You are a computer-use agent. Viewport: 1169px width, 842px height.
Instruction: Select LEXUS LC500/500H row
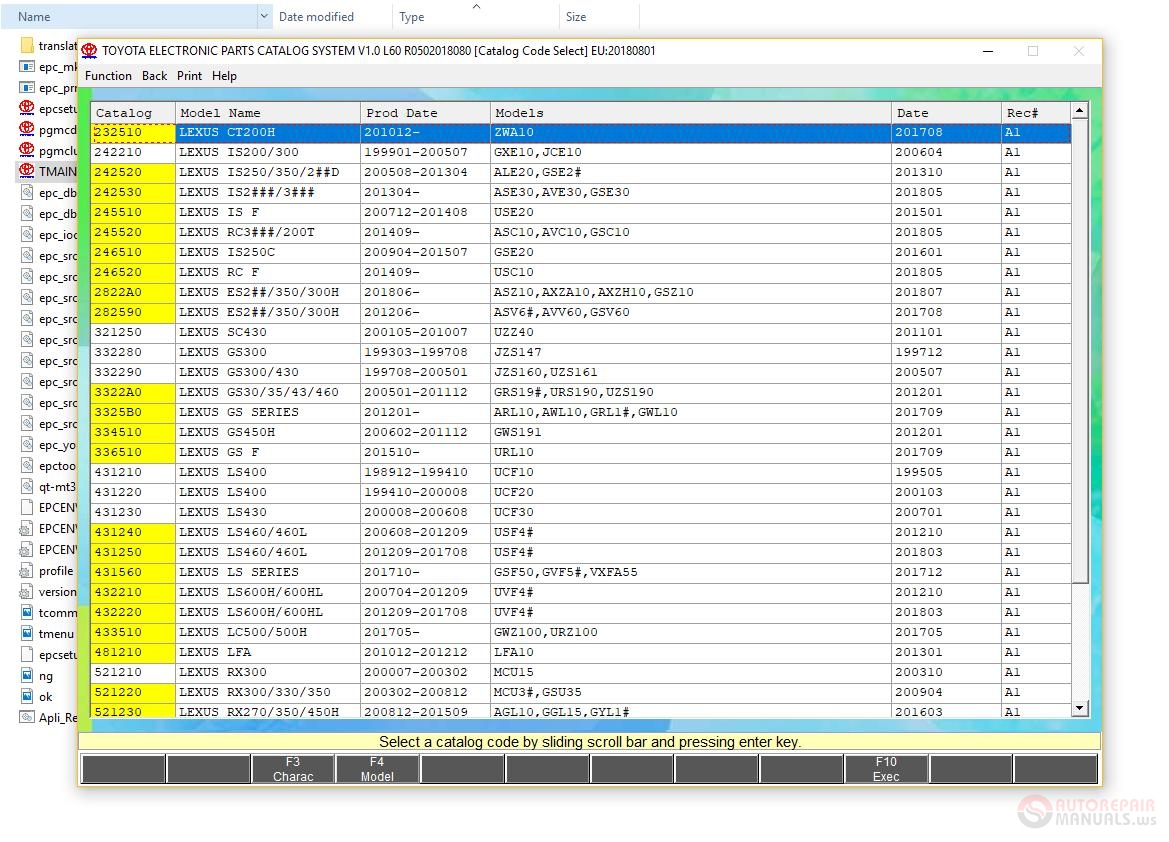point(581,632)
